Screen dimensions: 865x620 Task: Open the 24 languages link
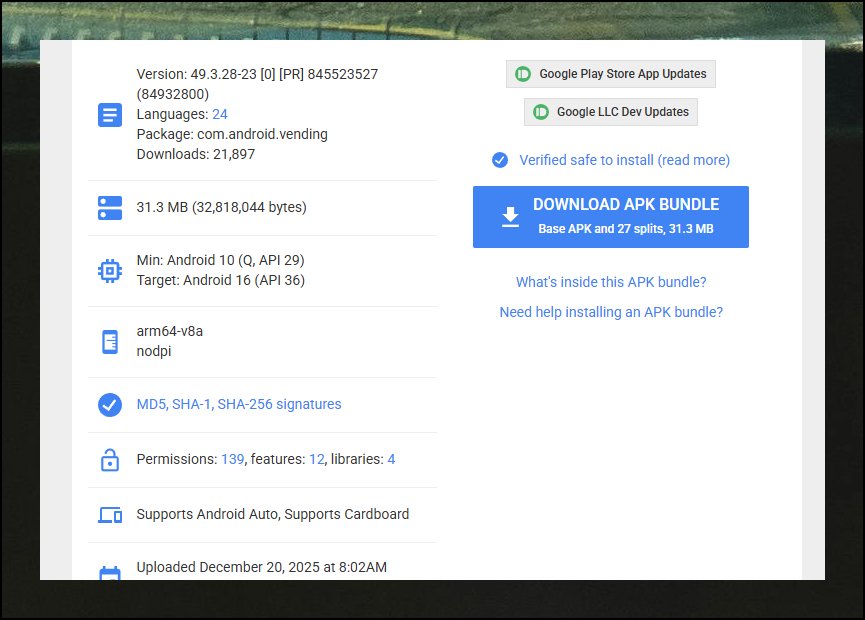coord(220,114)
